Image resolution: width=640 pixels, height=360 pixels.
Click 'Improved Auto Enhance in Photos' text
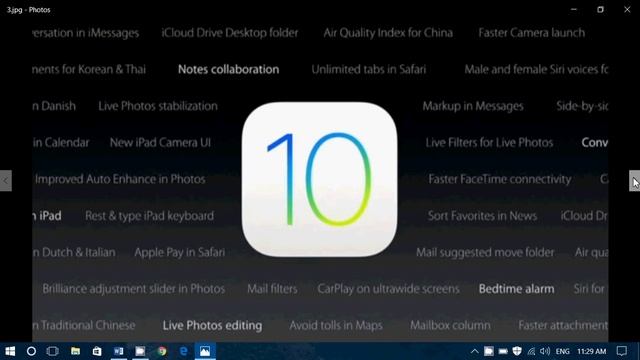click(120, 179)
